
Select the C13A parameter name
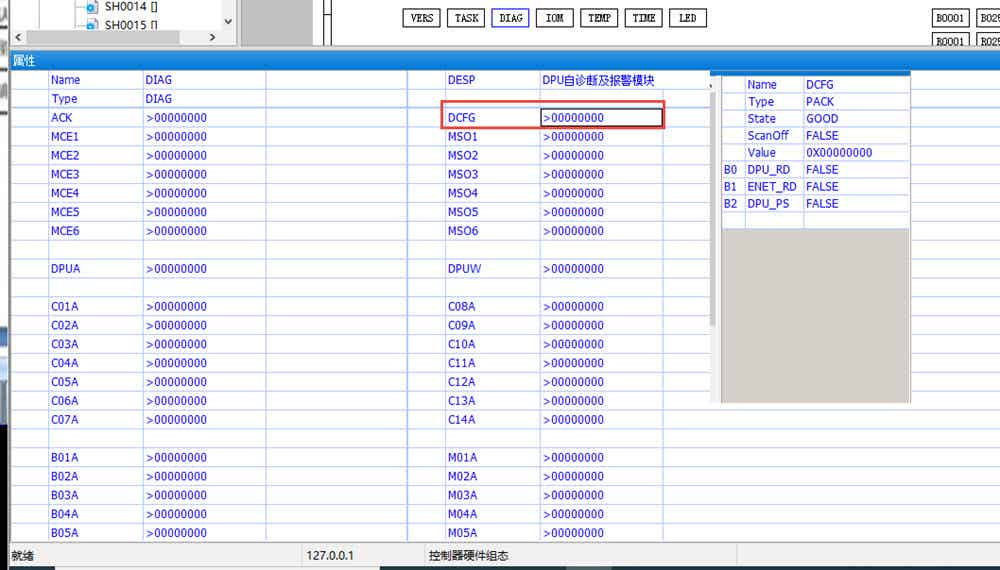(x=461, y=400)
